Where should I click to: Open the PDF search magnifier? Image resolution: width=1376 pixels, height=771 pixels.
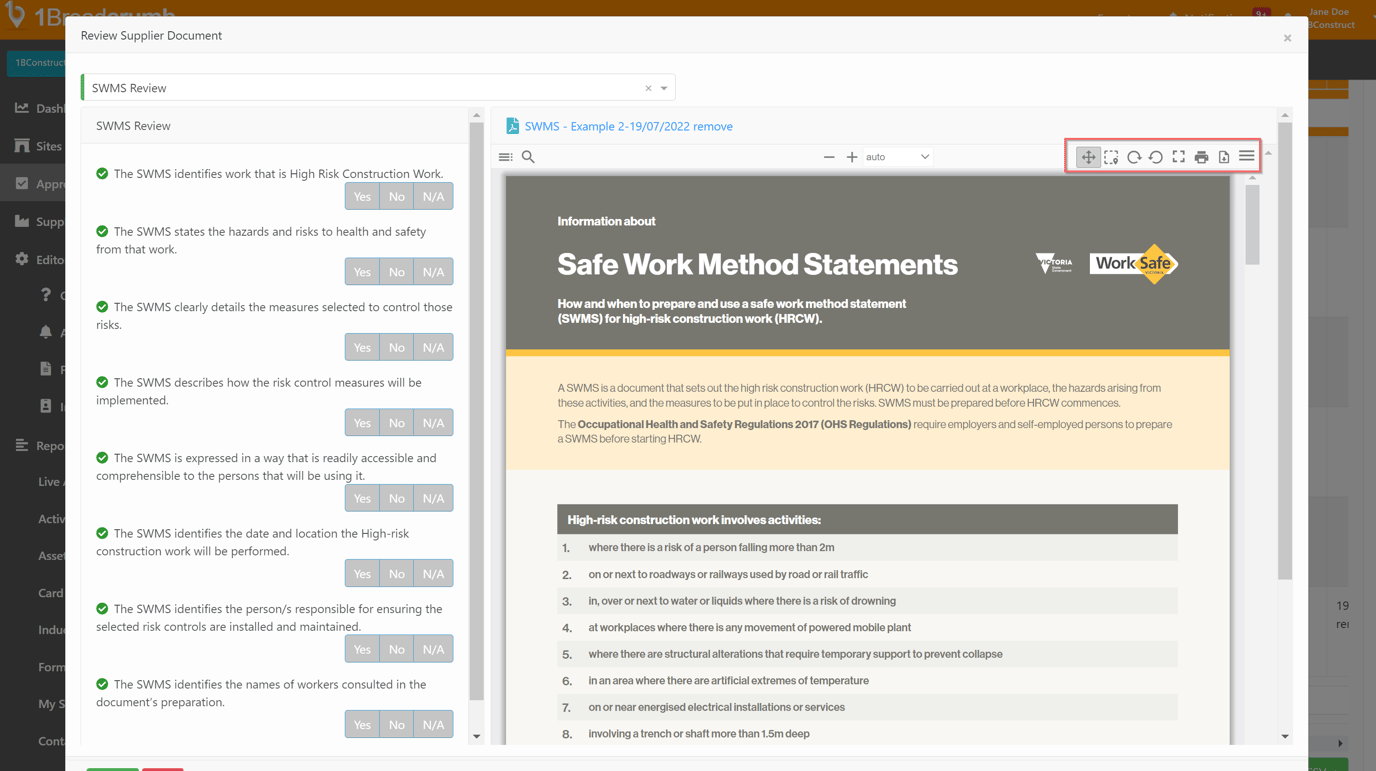pyautogui.click(x=528, y=157)
